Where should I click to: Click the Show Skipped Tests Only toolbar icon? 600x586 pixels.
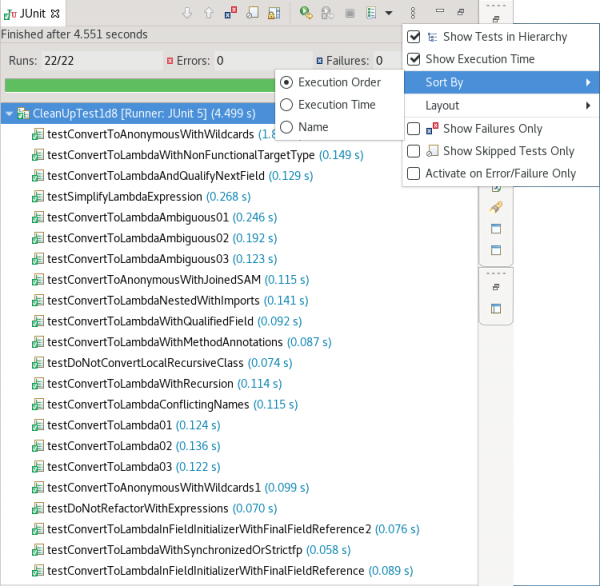tap(252, 13)
